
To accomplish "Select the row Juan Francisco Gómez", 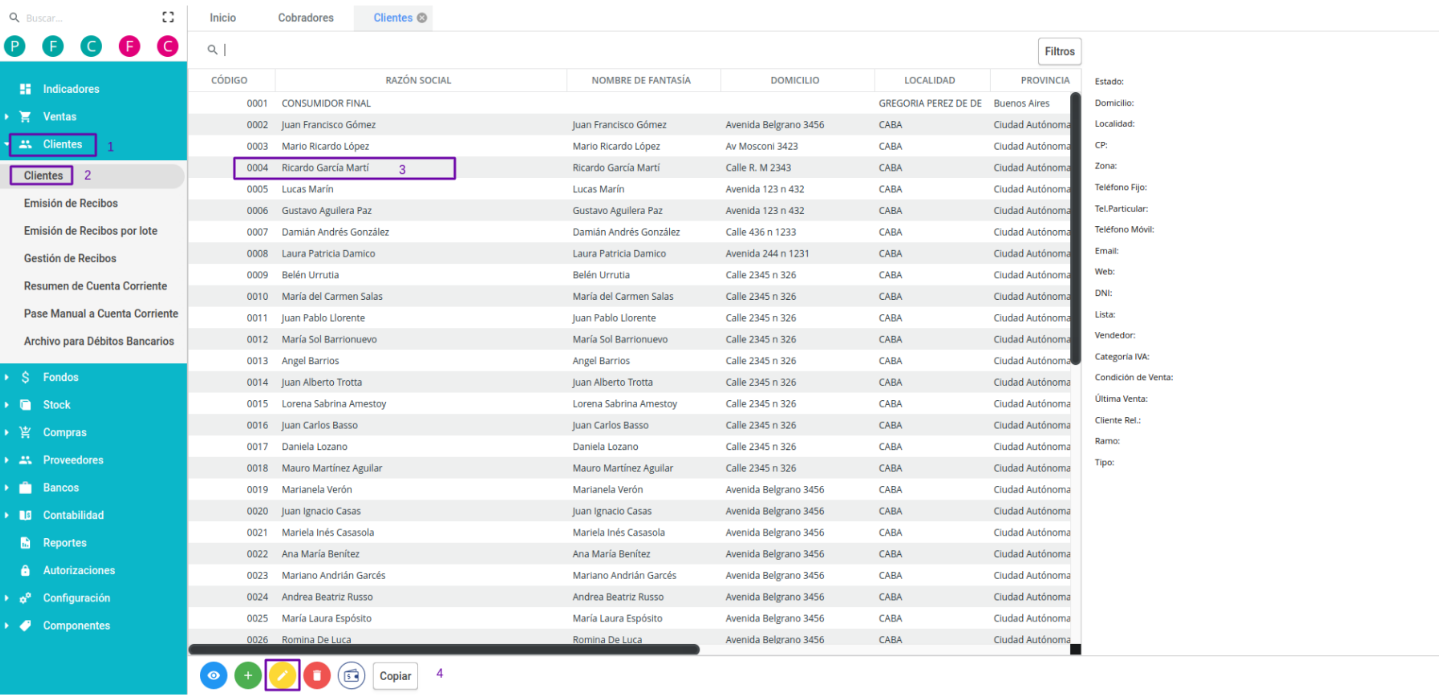I will point(629,125).
